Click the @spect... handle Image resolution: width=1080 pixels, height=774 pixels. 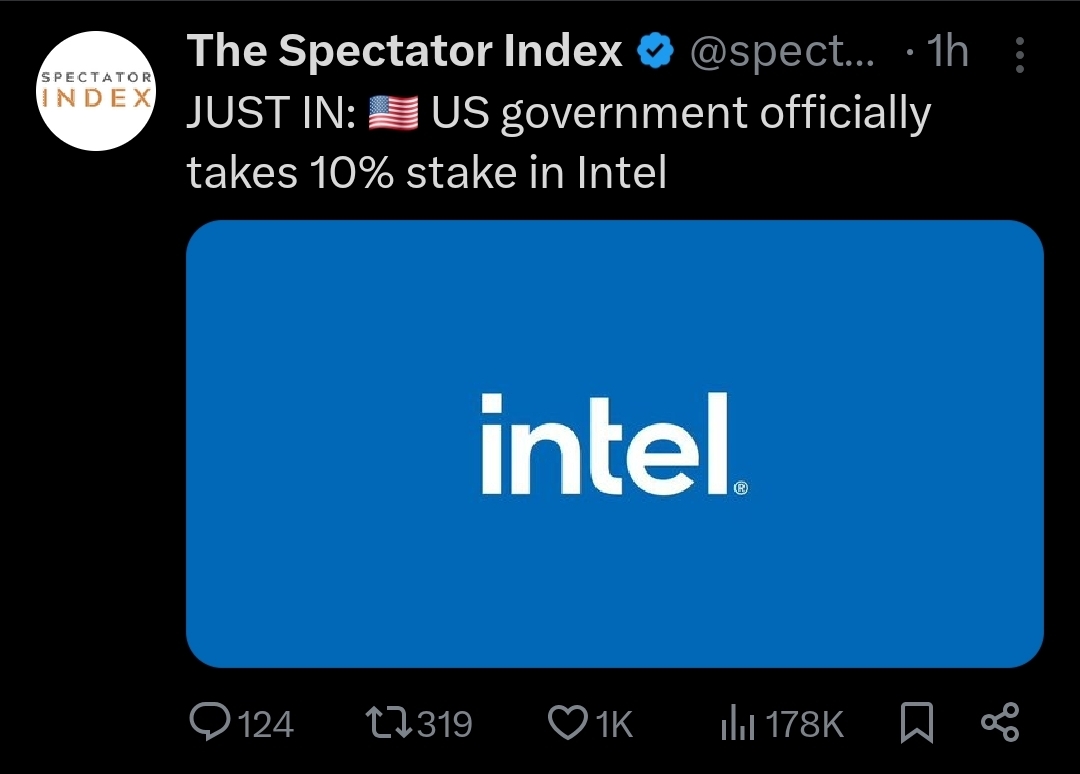(x=782, y=52)
